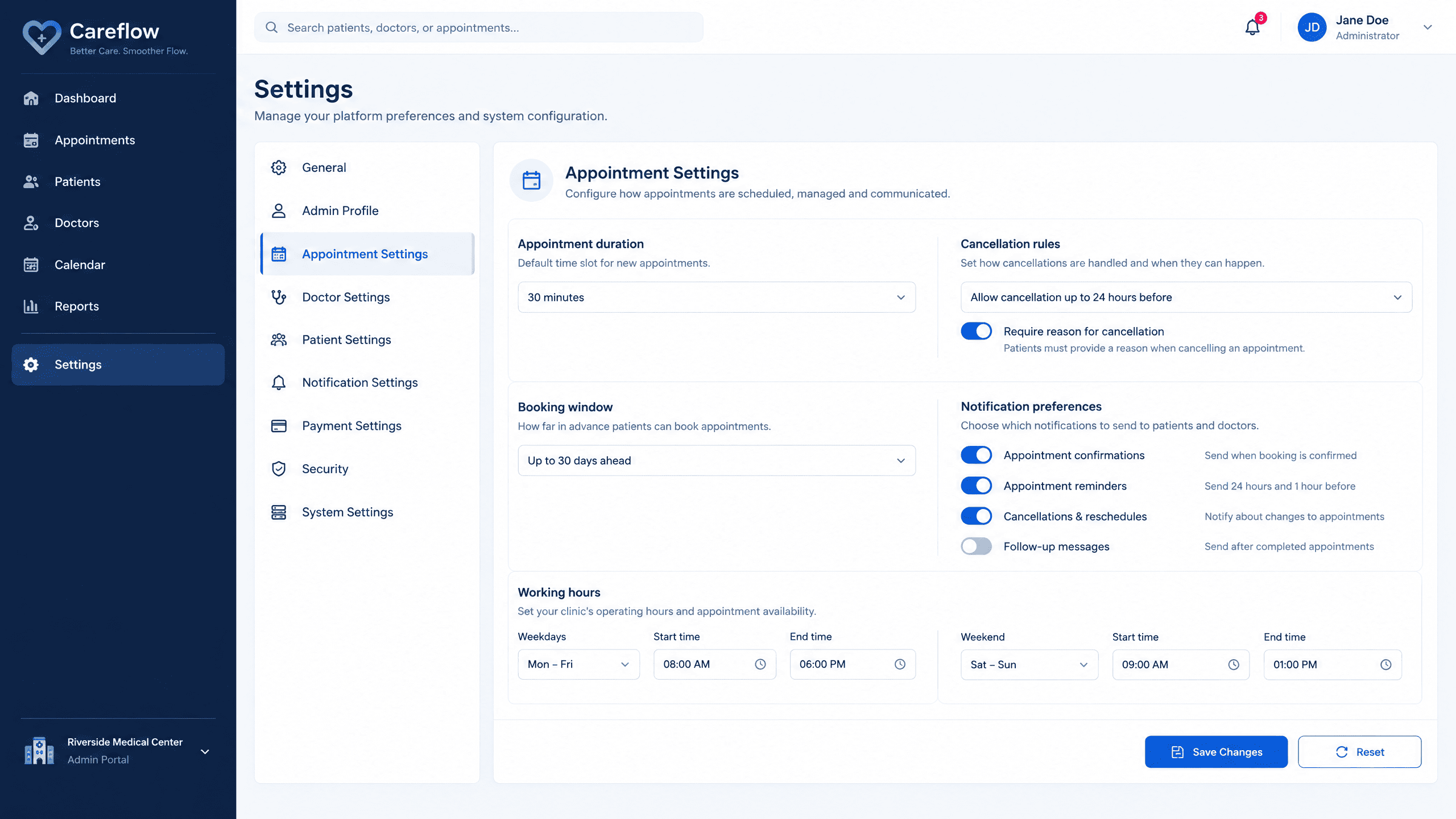Click the Security shield icon
The width and height of the screenshot is (1456, 819).
279,469
